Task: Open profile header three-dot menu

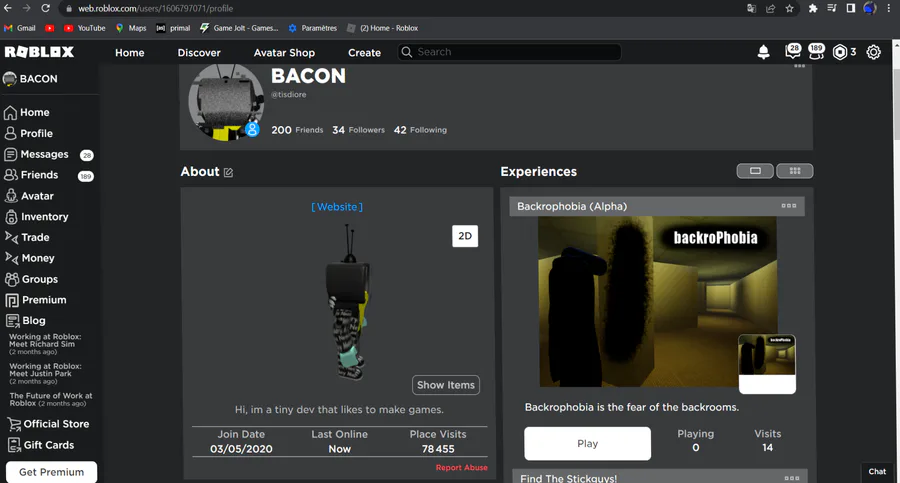Action: tap(800, 66)
